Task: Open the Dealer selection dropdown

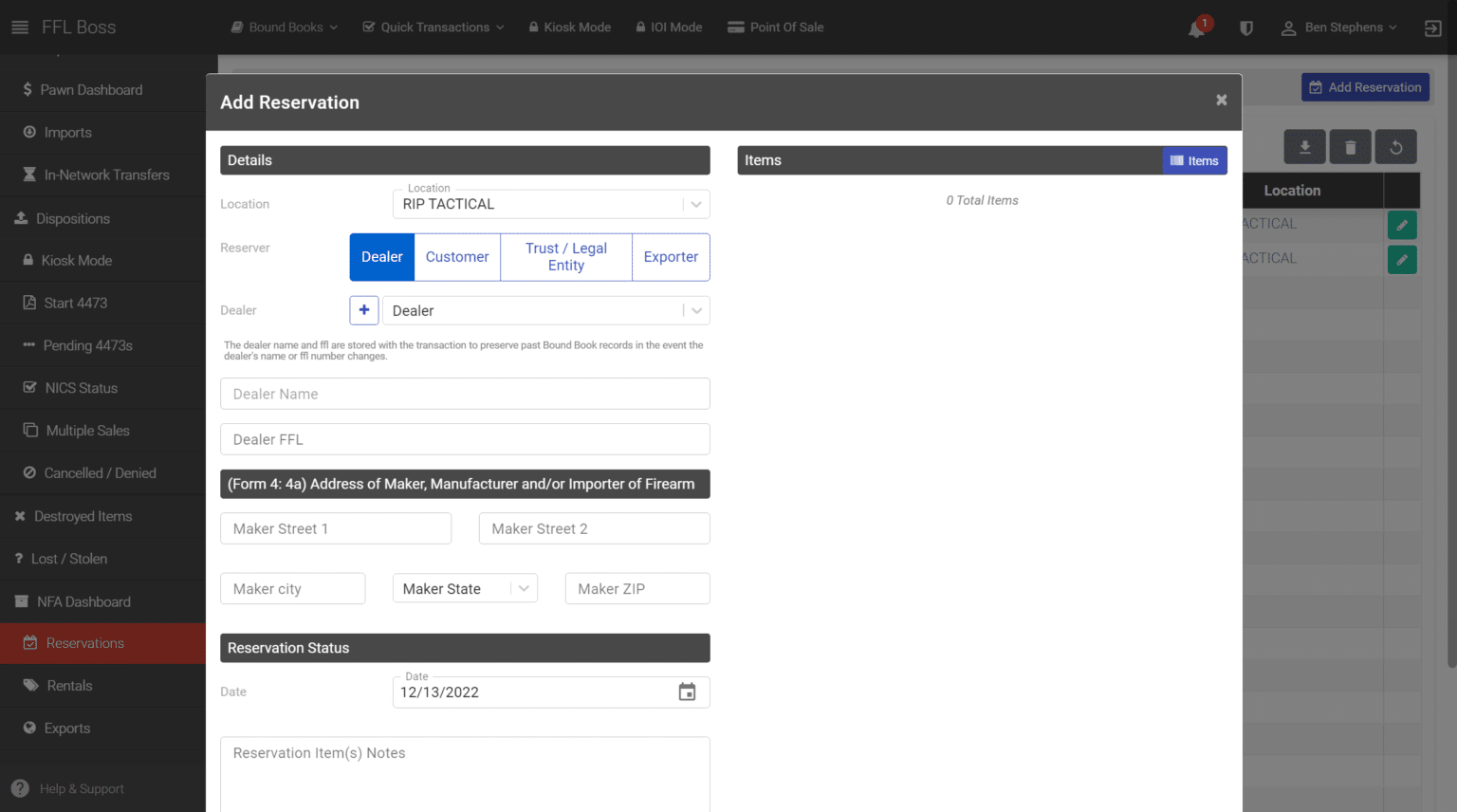Action: (x=546, y=311)
